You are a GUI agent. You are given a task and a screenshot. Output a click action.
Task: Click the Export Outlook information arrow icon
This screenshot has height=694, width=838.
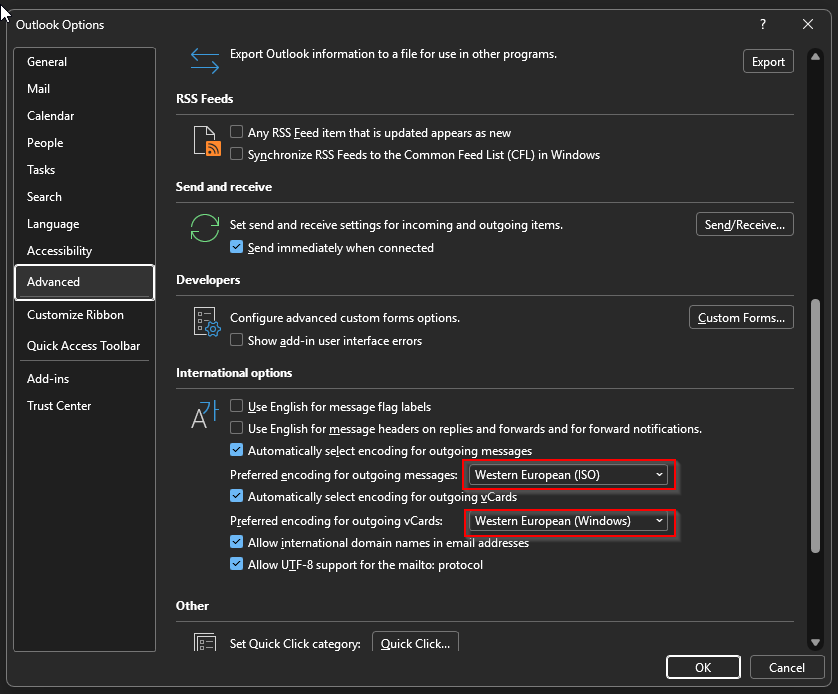pos(204,61)
